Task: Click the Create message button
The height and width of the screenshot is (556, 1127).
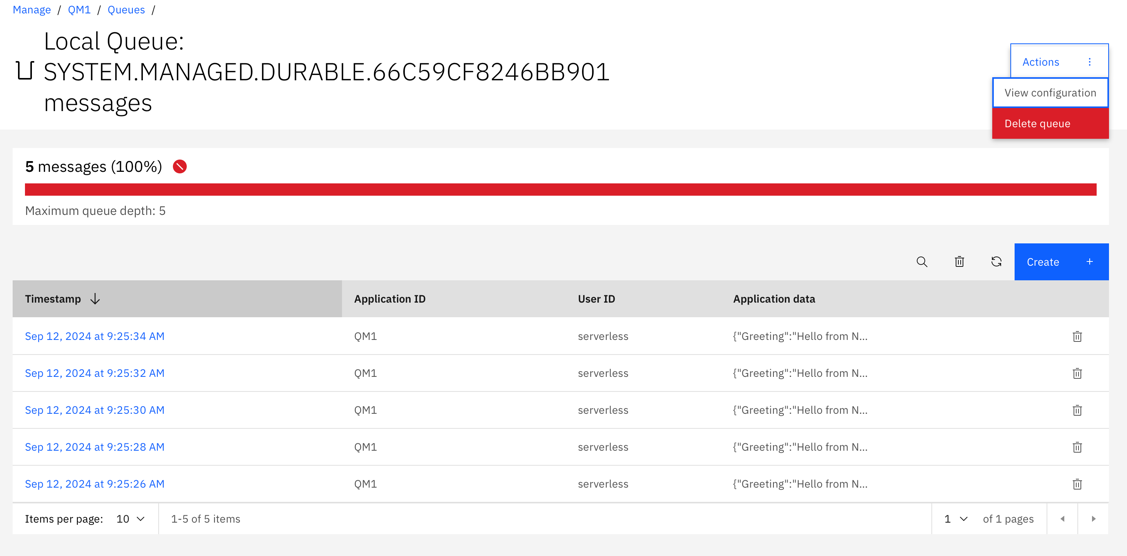Action: [1062, 261]
